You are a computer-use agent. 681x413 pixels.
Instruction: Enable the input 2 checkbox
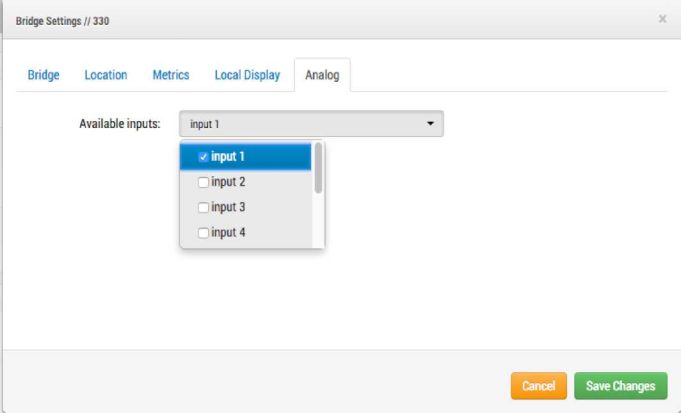[204, 182]
